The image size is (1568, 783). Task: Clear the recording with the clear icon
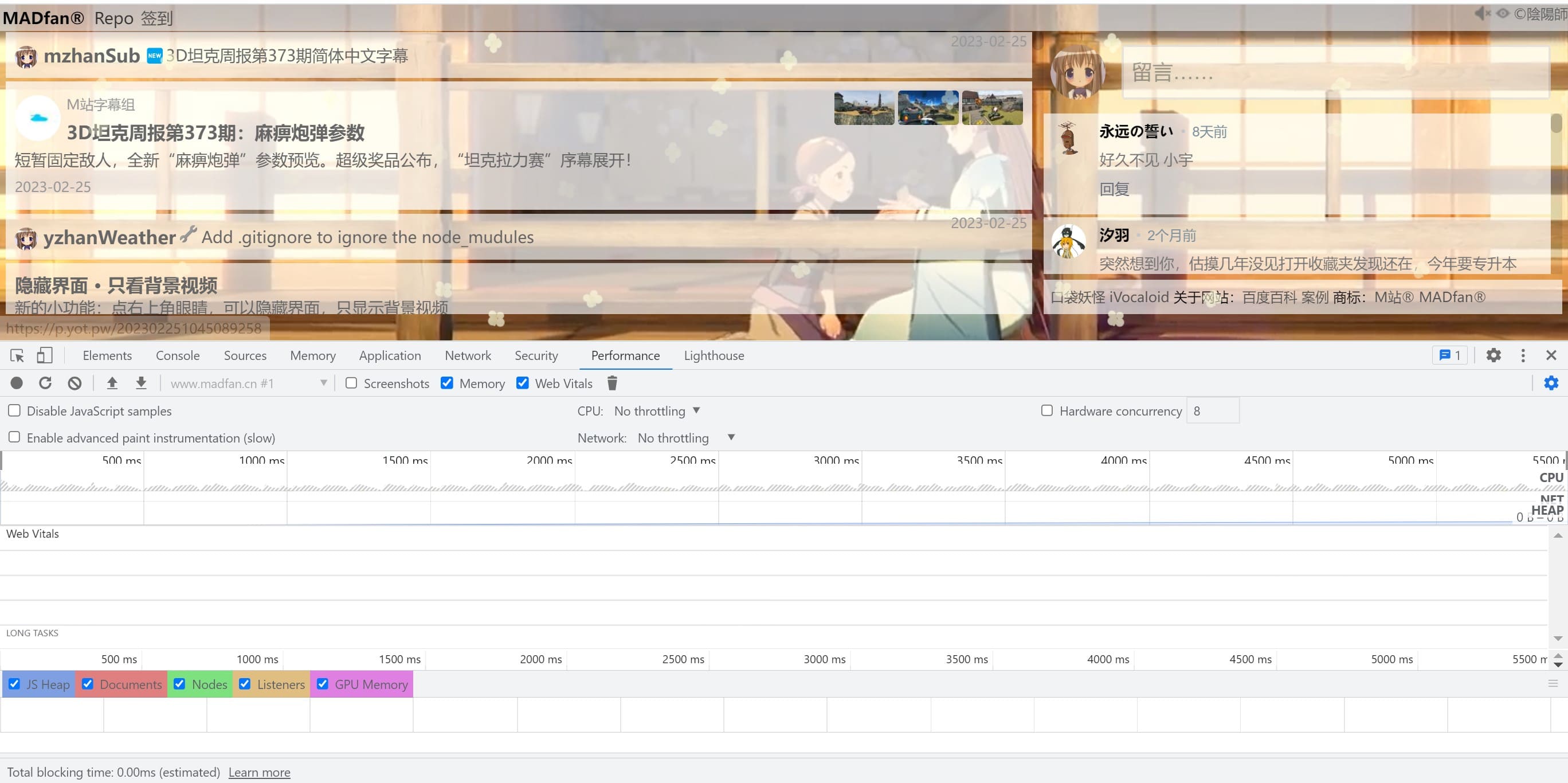pyautogui.click(x=75, y=383)
